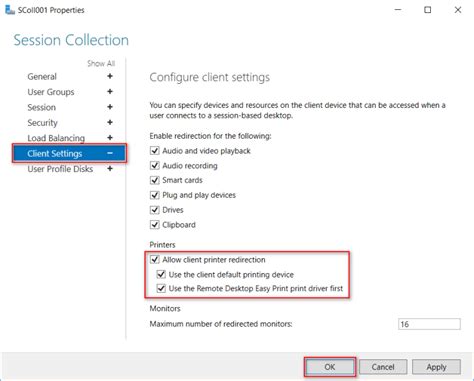Expand Security with its plus icon

tap(110, 122)
